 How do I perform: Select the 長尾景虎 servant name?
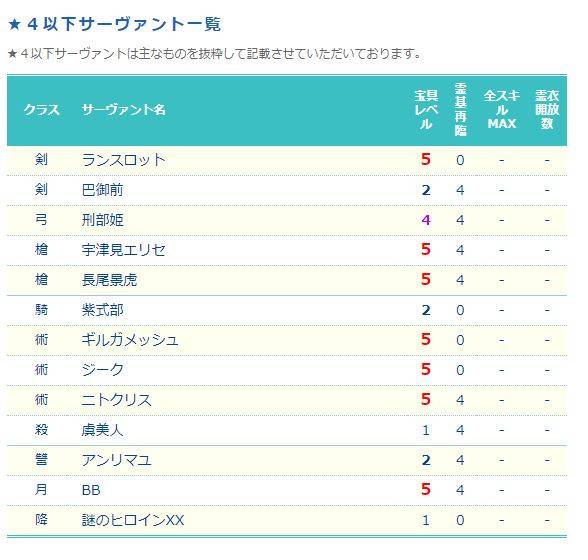(x=110, y=280)
